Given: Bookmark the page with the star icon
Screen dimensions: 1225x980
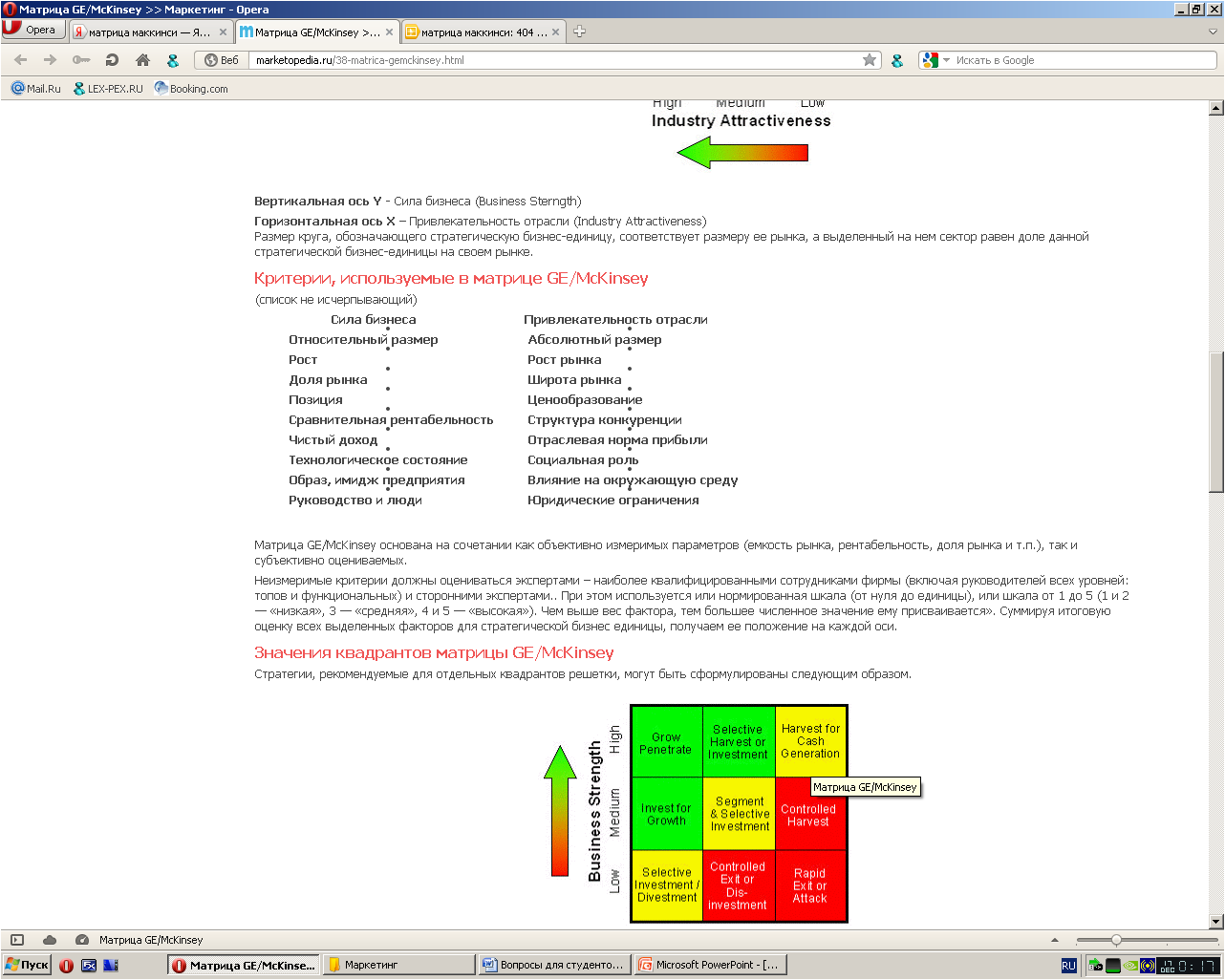Looking at the screenshot, I should point(870,60).
